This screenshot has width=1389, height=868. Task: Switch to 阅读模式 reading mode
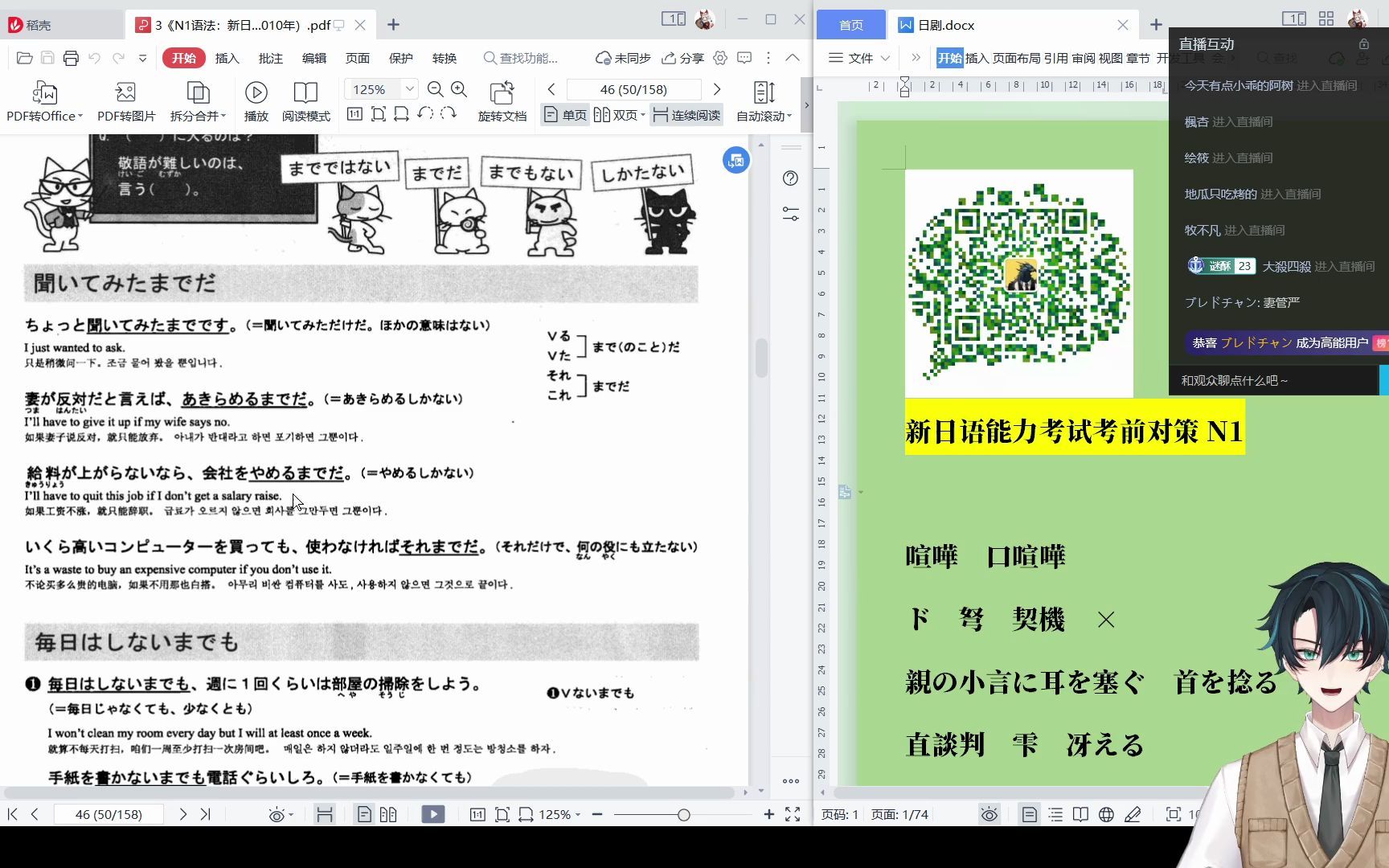(305, 102)
